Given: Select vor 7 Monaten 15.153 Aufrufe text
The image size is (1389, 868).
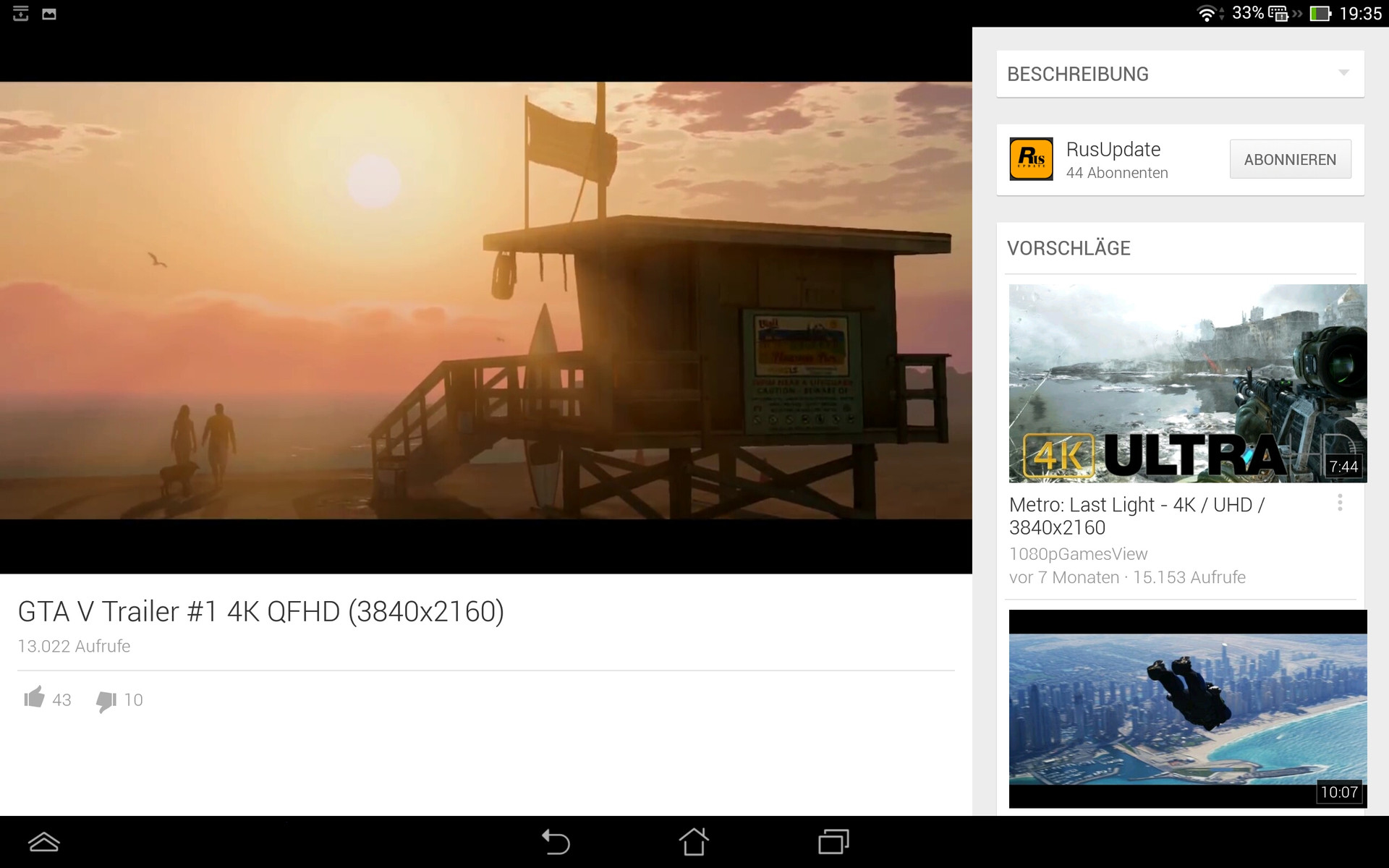Looking at the screenshot, I should [1127, 577].
